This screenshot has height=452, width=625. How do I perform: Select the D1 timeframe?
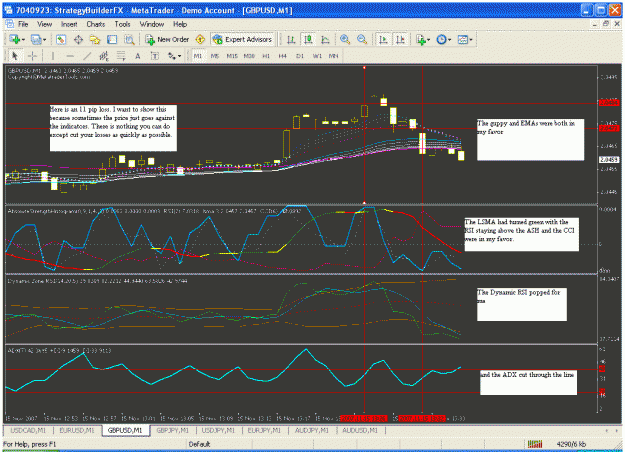point(300,56)
